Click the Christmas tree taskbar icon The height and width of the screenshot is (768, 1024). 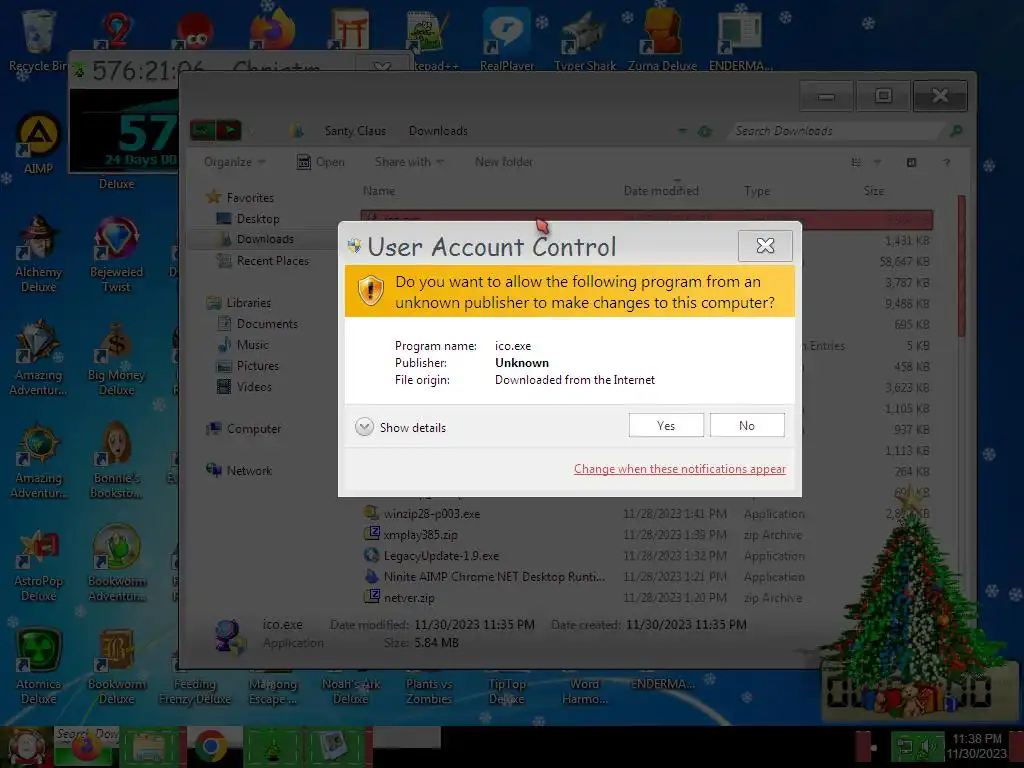coord(273,746)
